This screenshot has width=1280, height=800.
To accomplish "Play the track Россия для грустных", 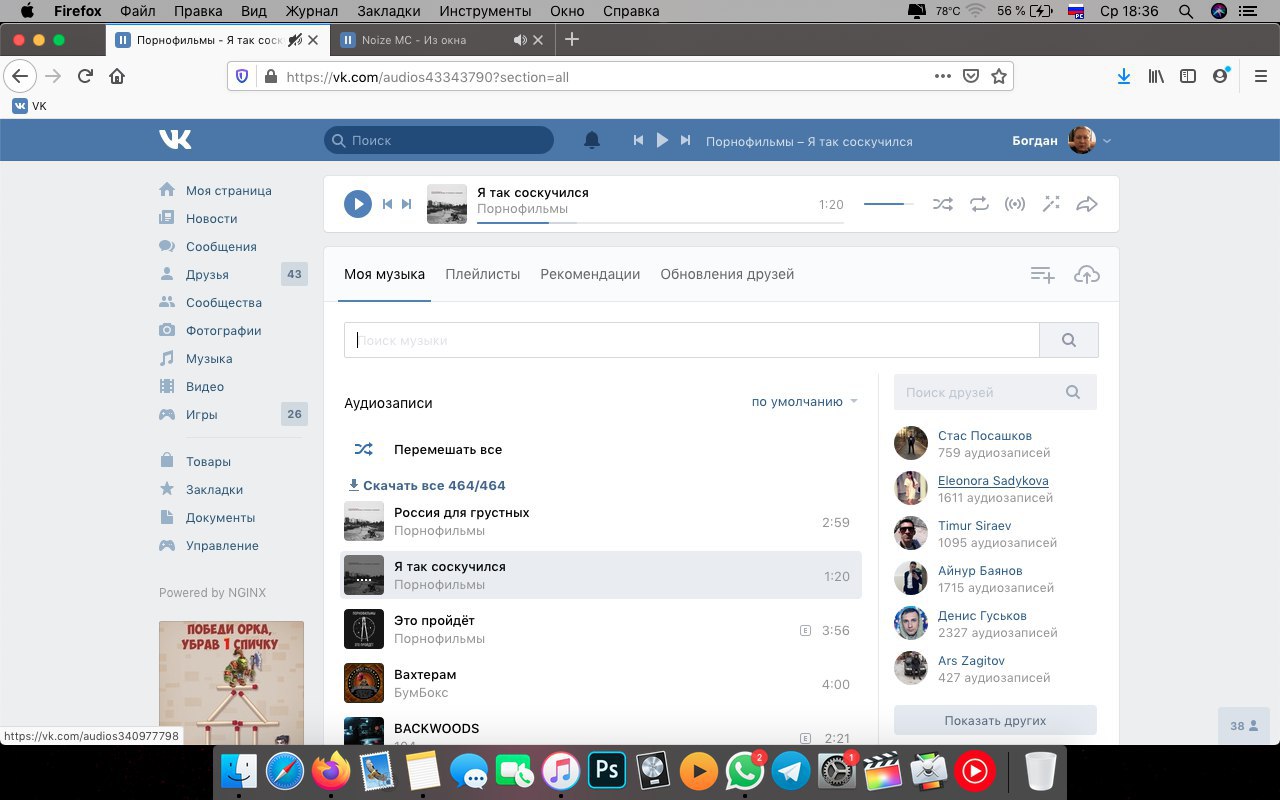I will pos(601,521).
